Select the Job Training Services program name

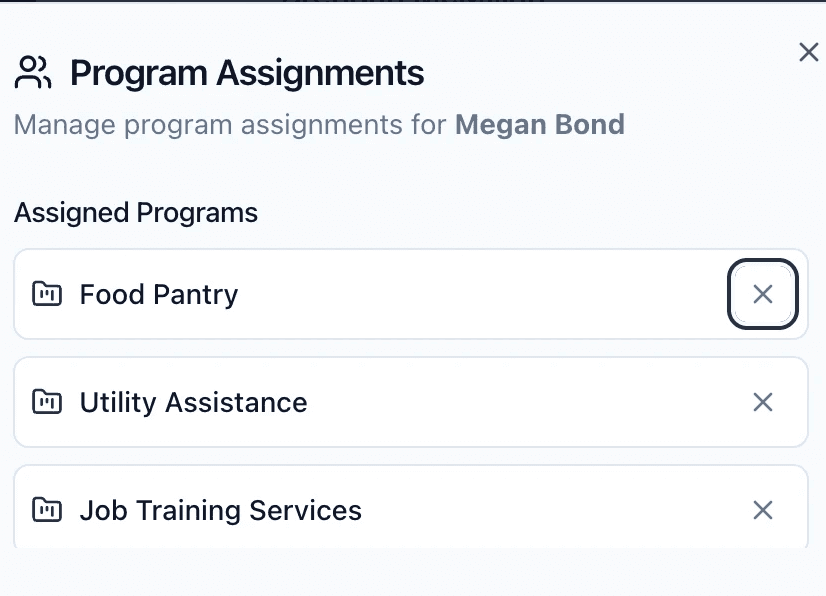220,511
